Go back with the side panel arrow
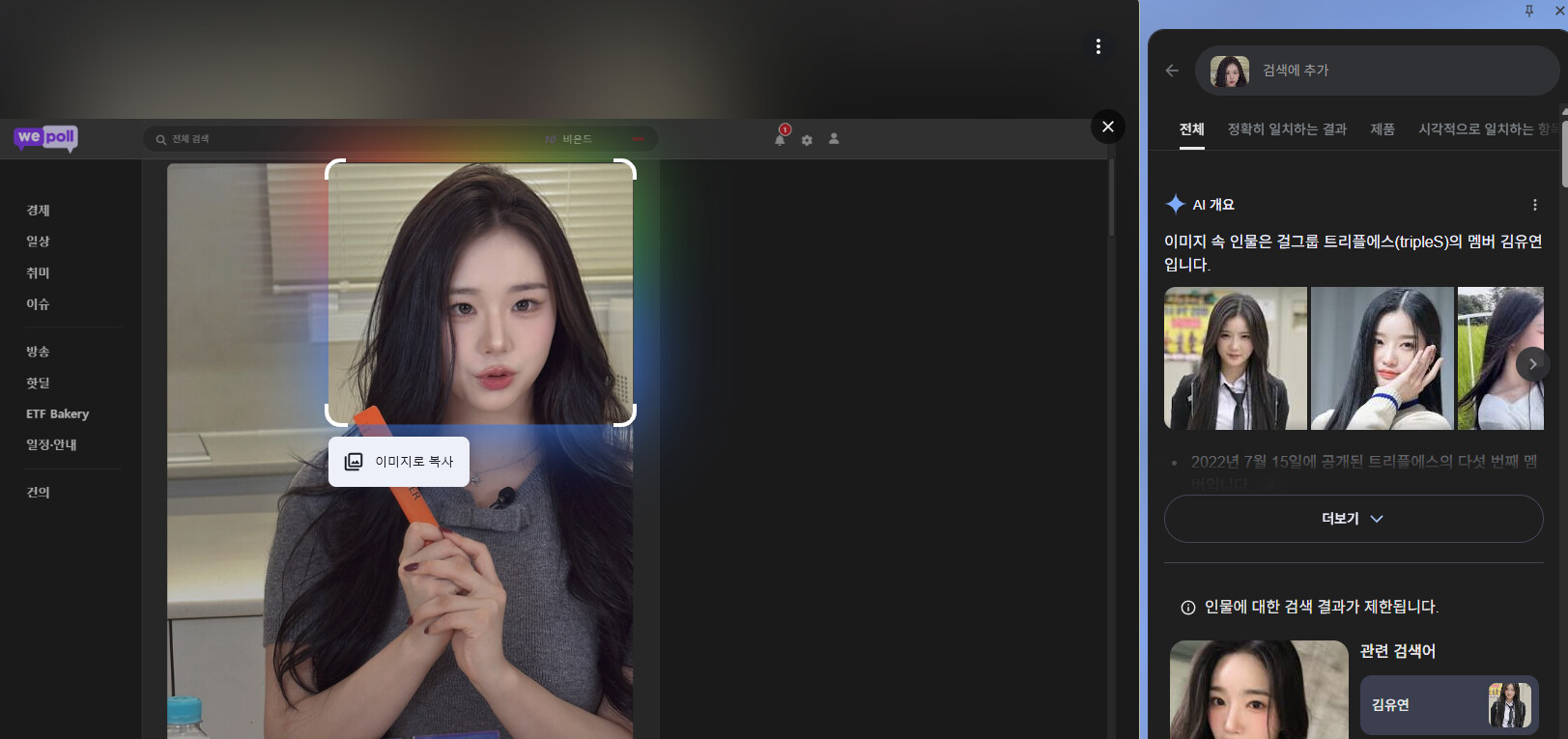 [1172, 71]
